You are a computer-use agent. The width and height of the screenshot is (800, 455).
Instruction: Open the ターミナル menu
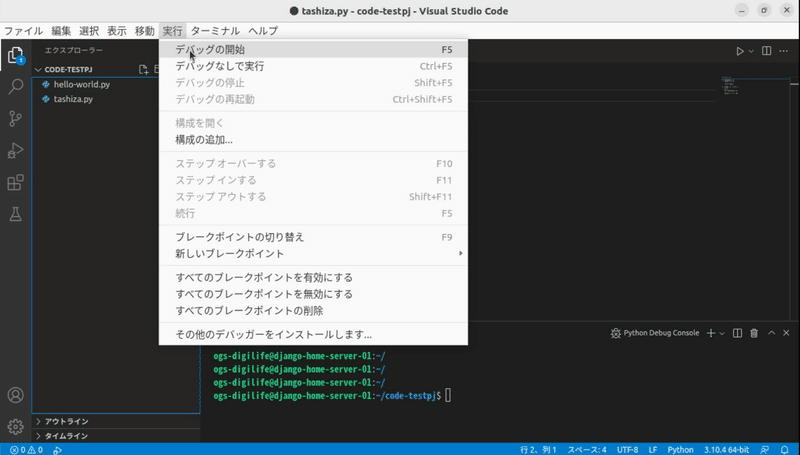(215, 31)
